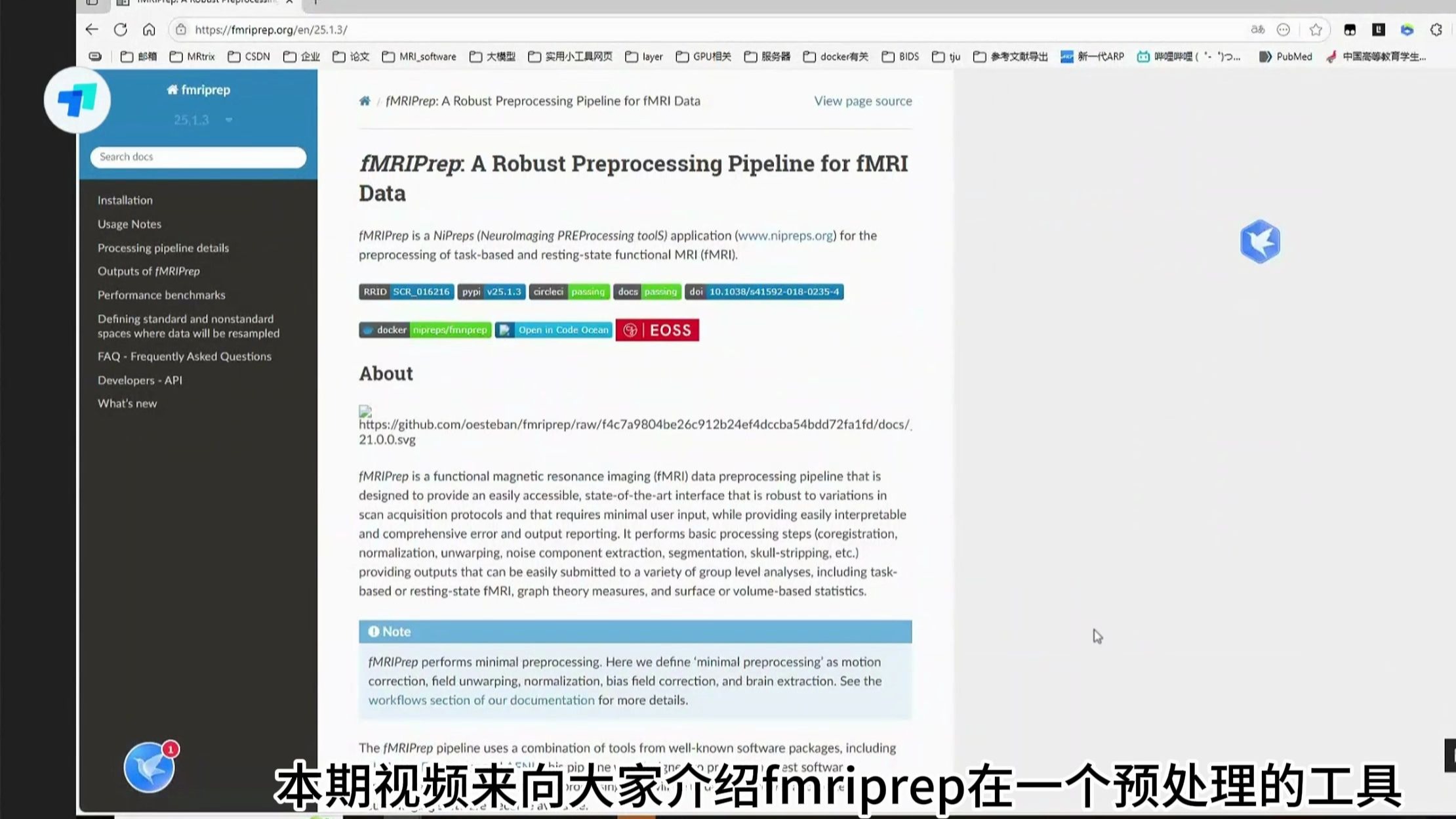Click the bird icon with notification badge
The width and height of the screenshot is (1456, 819).
click(150, 766)
